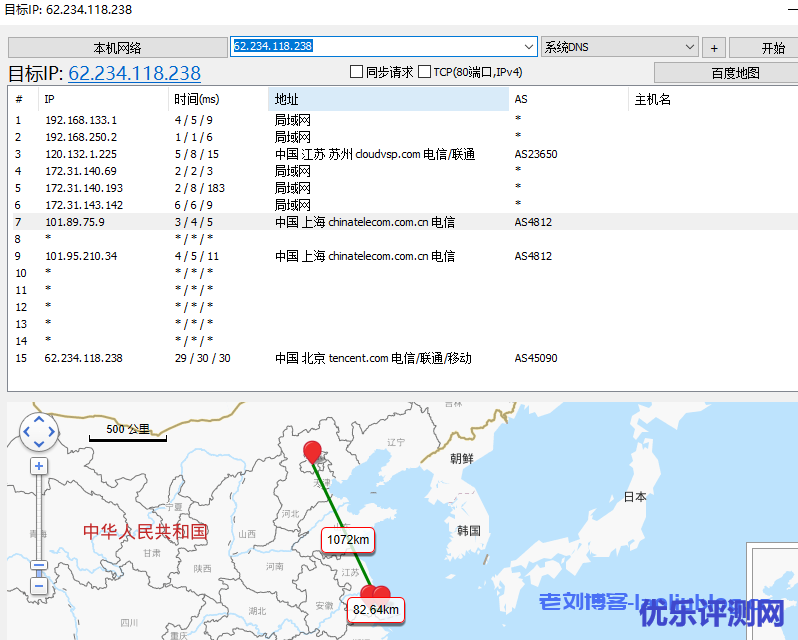The height and width of the screenshot is (640, 798).
Task: Click the plus button beside DNS selector
Action: 714,48
